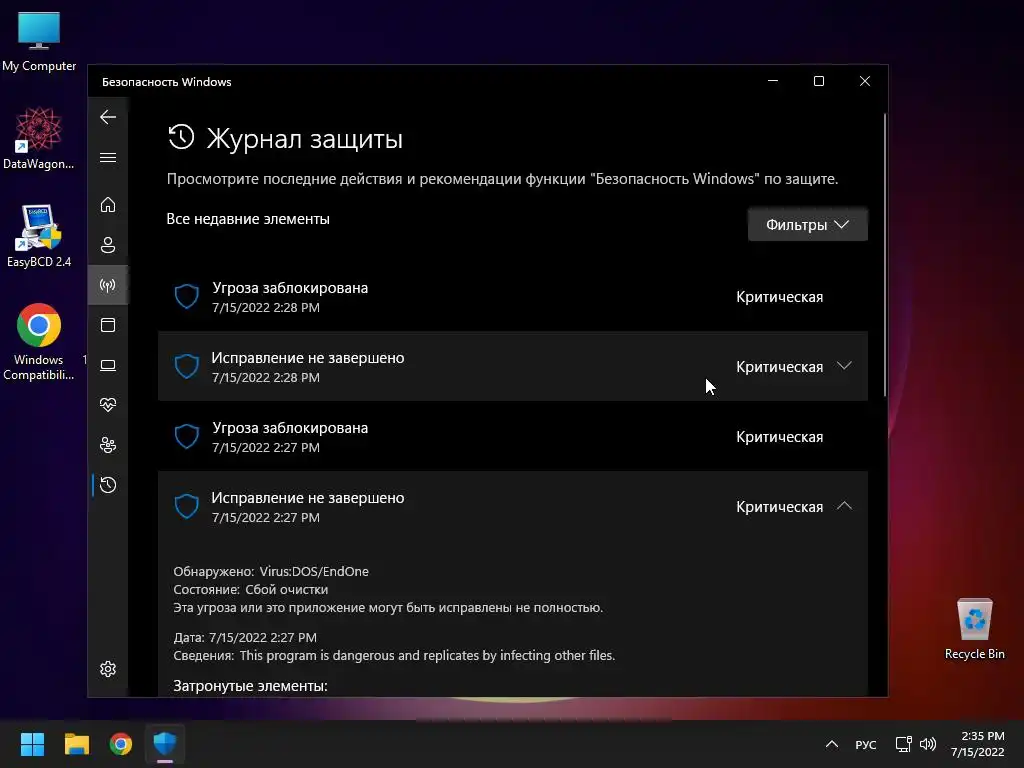Viewport: 1024px width, 768px height.
Task: Collapse the 2:27 PM Исправление не завершено entry
Action: 844,505
